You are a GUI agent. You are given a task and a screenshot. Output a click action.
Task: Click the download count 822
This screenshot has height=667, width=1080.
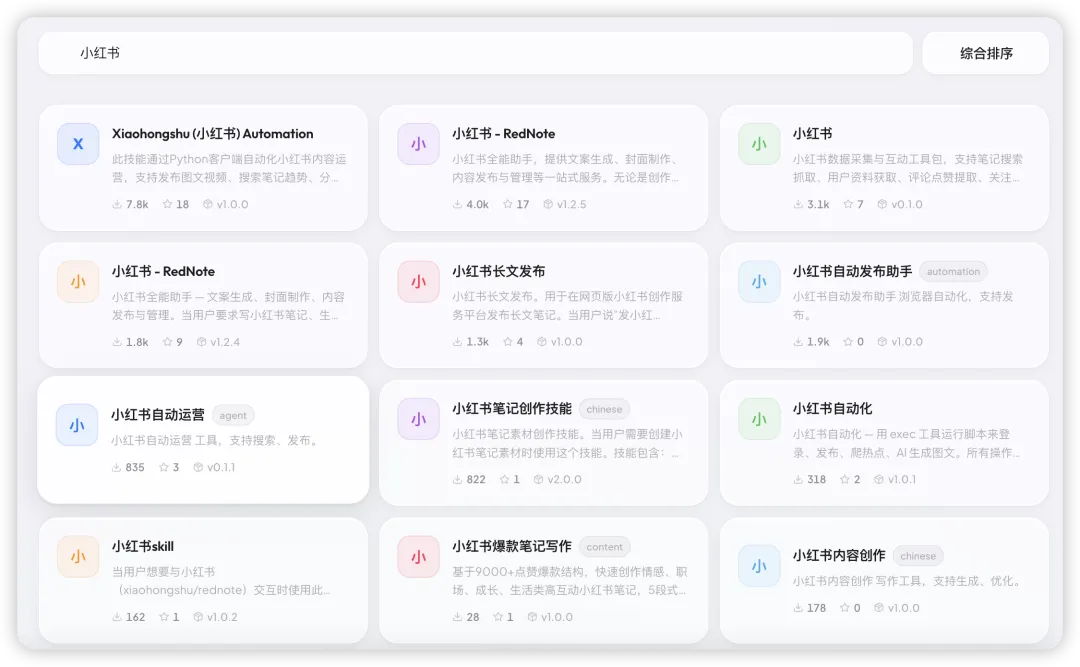point(476,479)
